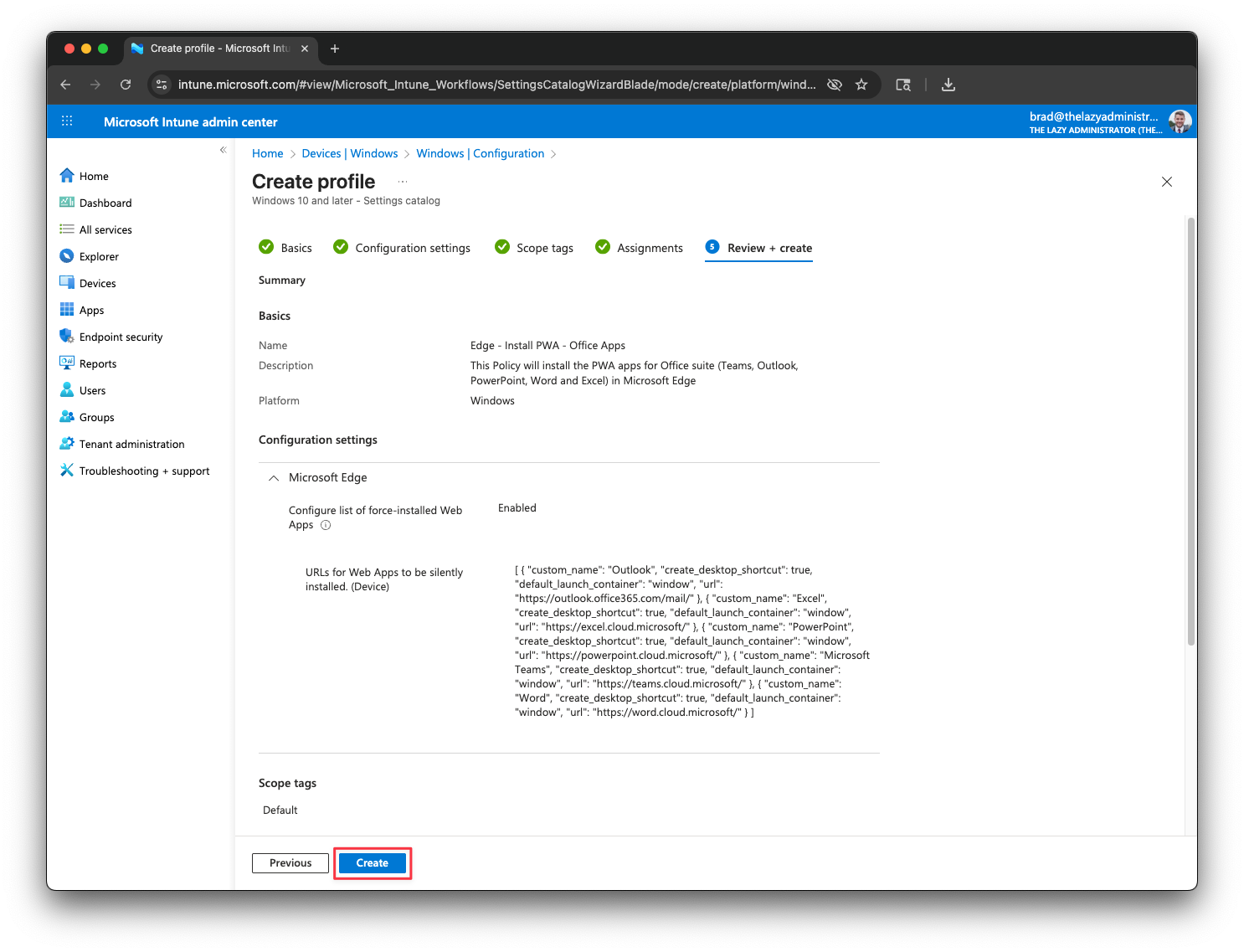Open the Home icon in sidebar
Screen dimensions: 1244x952
tap(67, 176)
